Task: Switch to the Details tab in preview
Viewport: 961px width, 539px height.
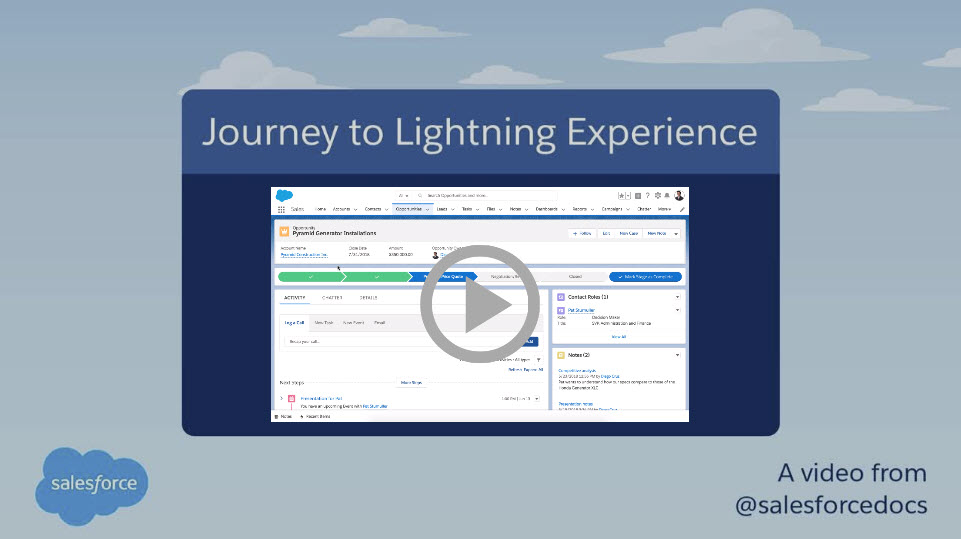Action: 368,298
